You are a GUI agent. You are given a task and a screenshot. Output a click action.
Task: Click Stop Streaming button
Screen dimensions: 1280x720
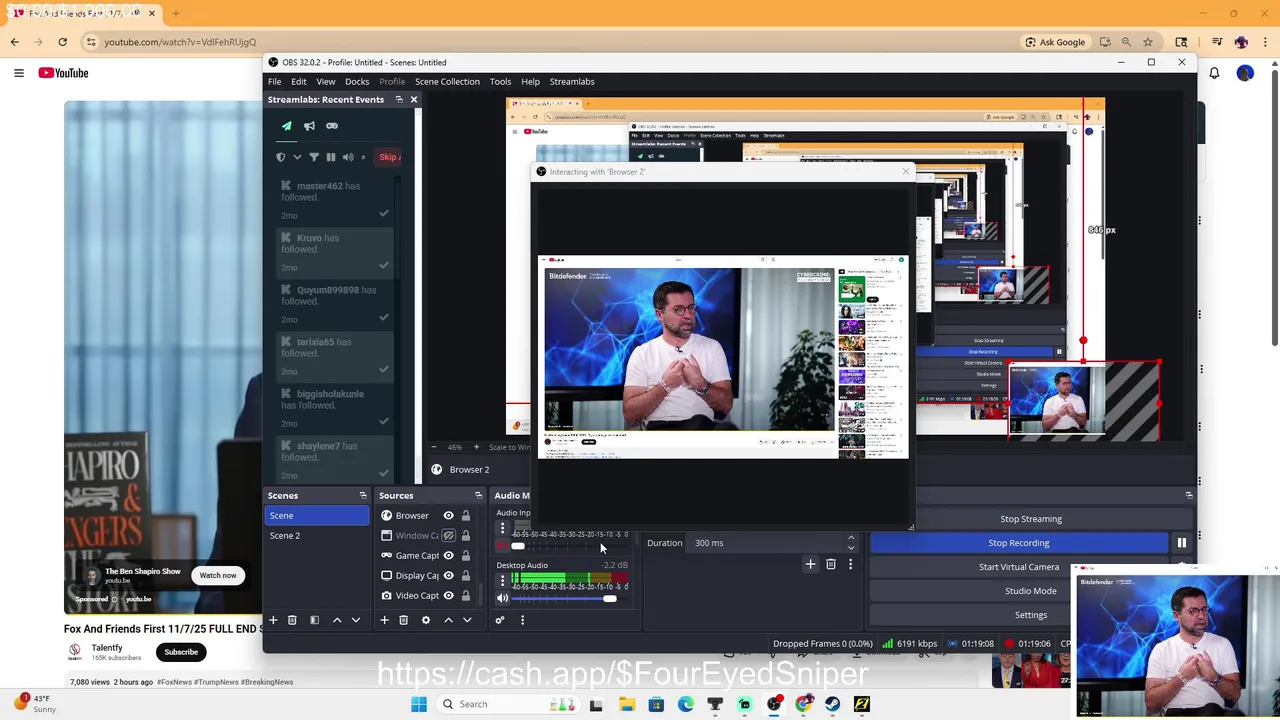1031,519
